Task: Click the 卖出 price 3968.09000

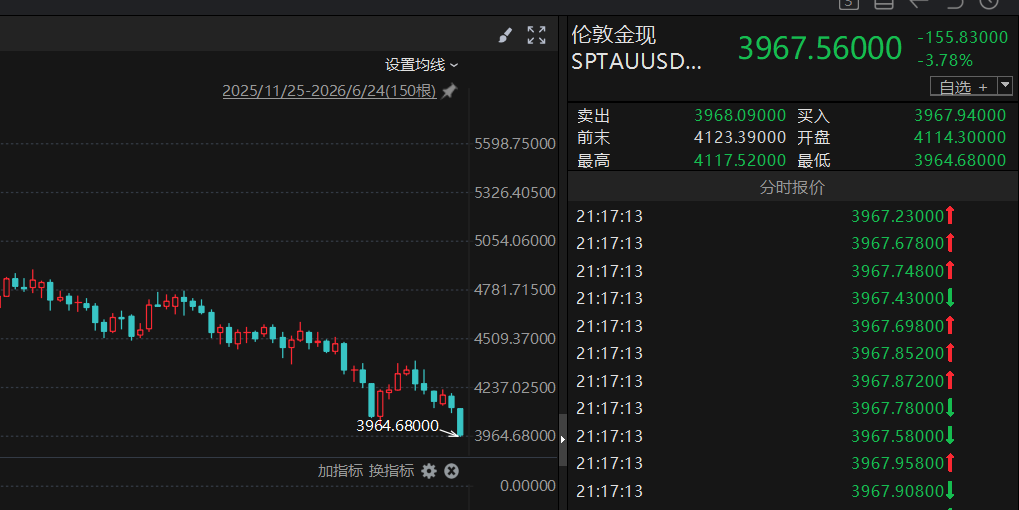Action: (740, 116)
